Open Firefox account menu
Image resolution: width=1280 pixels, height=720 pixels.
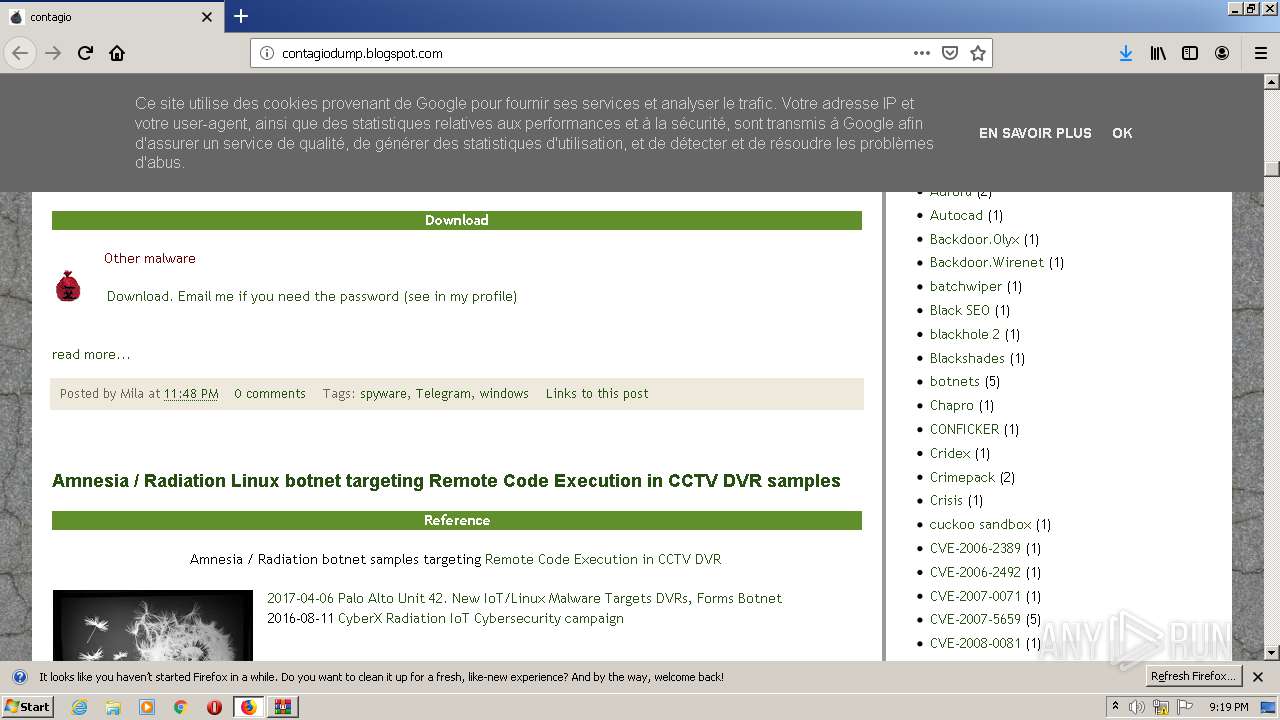pyautogui.click(x=1222, y=53)
